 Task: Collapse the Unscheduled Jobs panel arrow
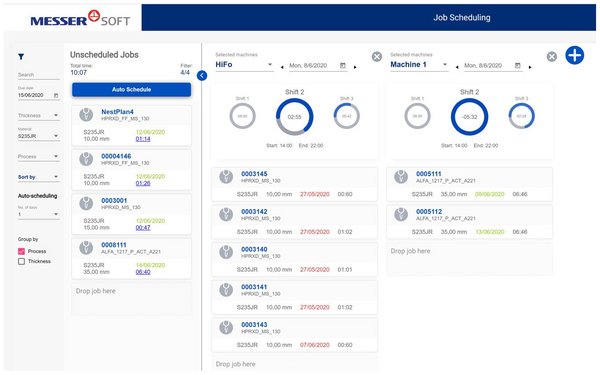(202, 76)
